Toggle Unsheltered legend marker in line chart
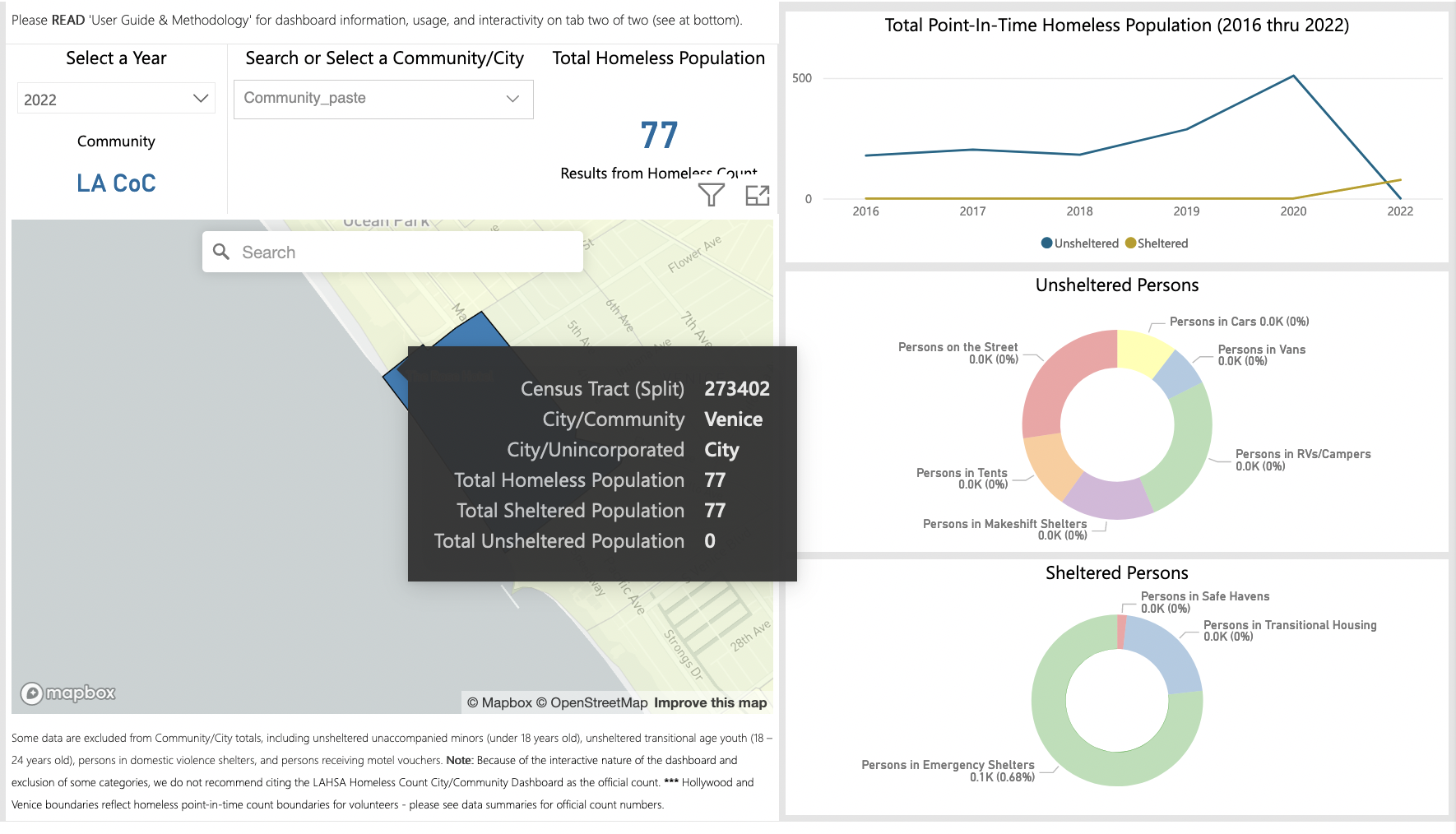The width and height of the screenshot is (1456, 834). (x=1046, y=243)
